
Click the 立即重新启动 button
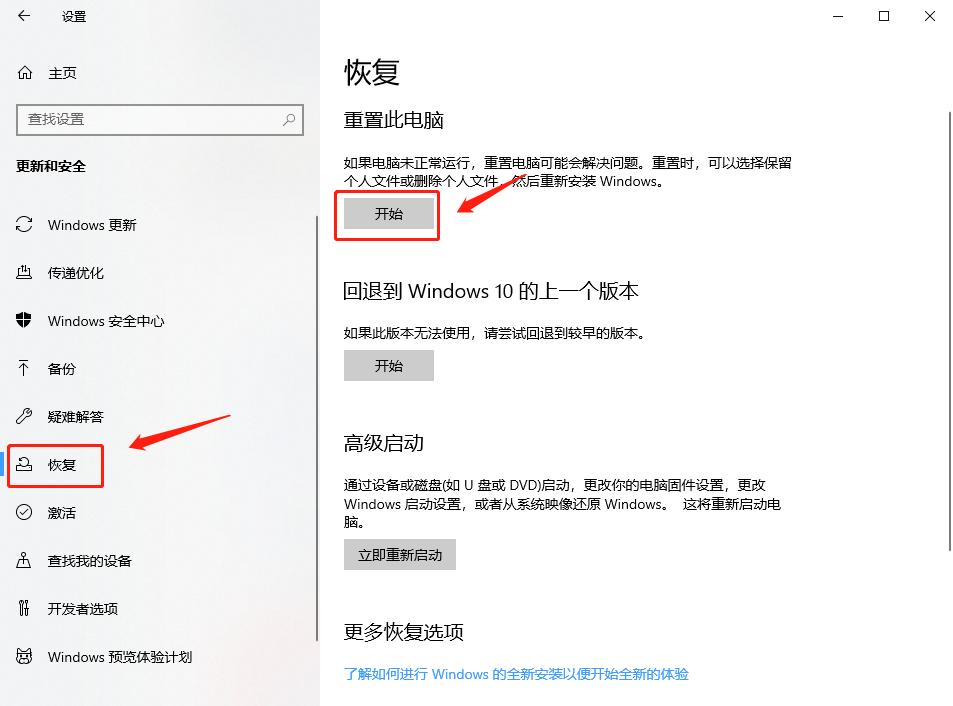[x=400, y=555]
